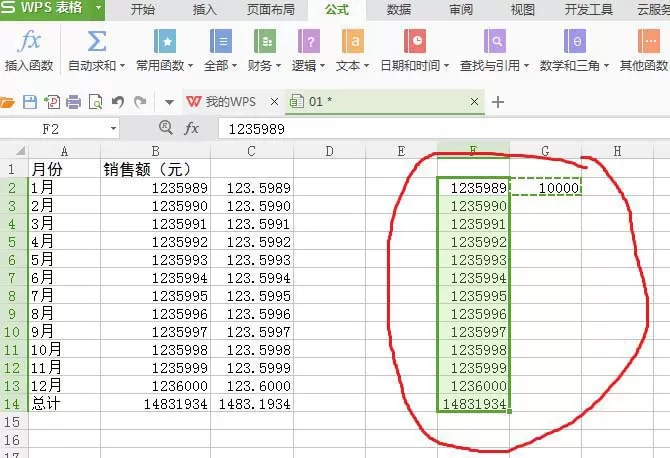670x458 pixels.
Task: Expand the 查找与引用 dropdown arrow
Action: (x=526, y=66)
